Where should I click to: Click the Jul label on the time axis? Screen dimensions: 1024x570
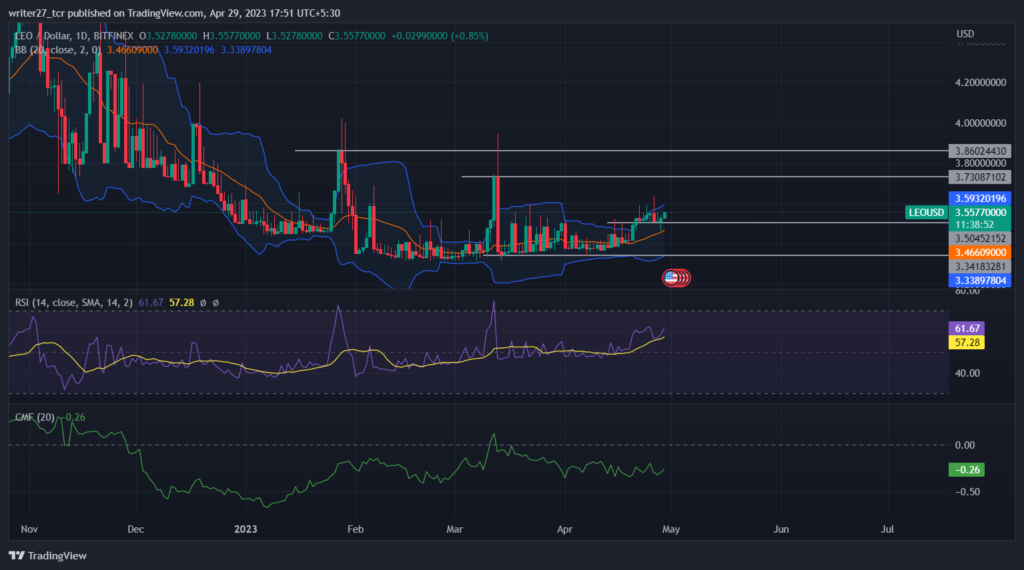point(888,530)
